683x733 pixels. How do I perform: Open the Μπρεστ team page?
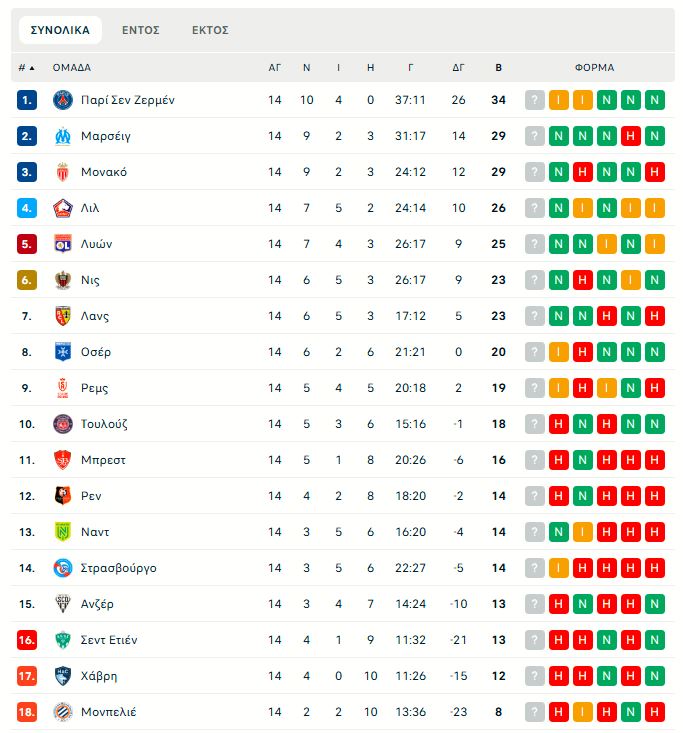click(103, 460)
